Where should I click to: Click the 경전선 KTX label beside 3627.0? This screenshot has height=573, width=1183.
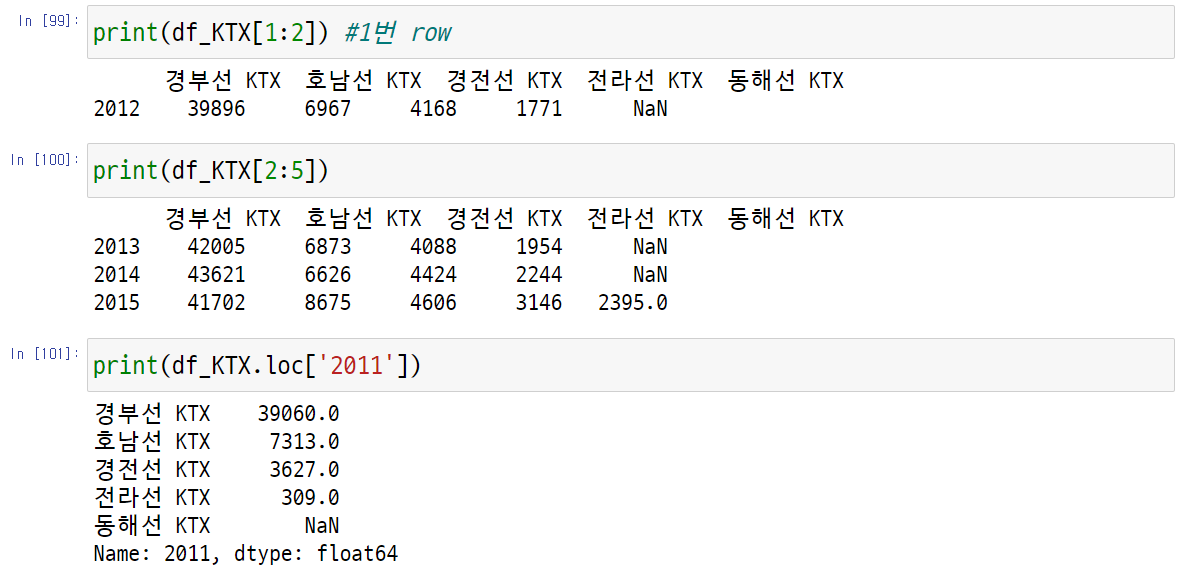coord(152,470)
